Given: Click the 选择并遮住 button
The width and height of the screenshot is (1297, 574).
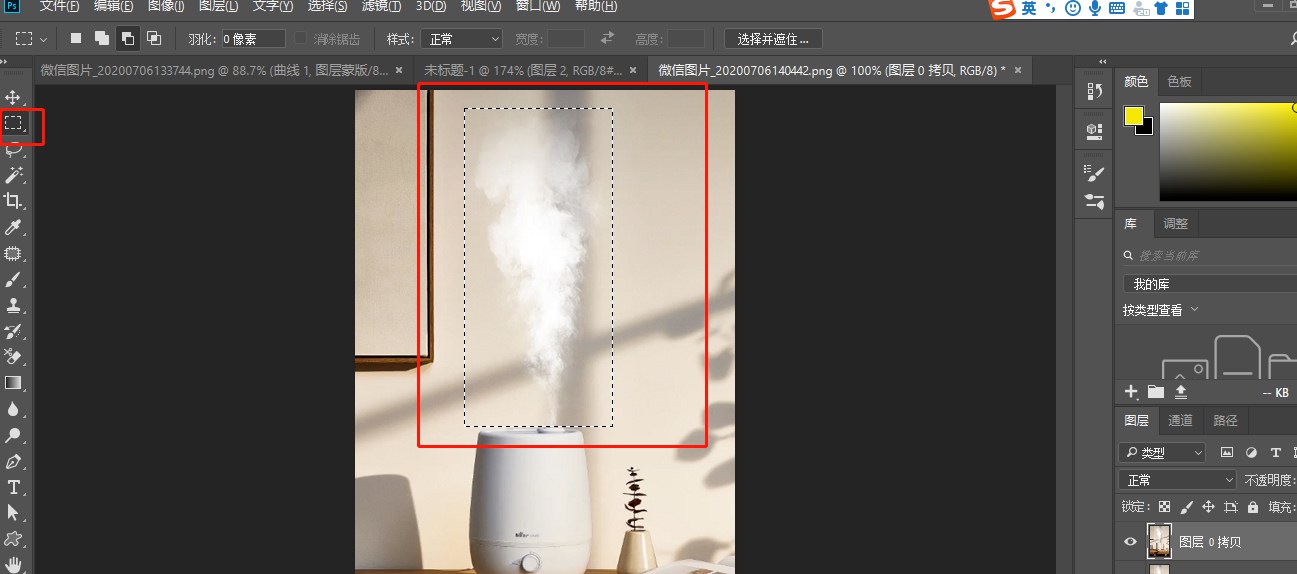Looking at the screenshot, I should [773, 39].
